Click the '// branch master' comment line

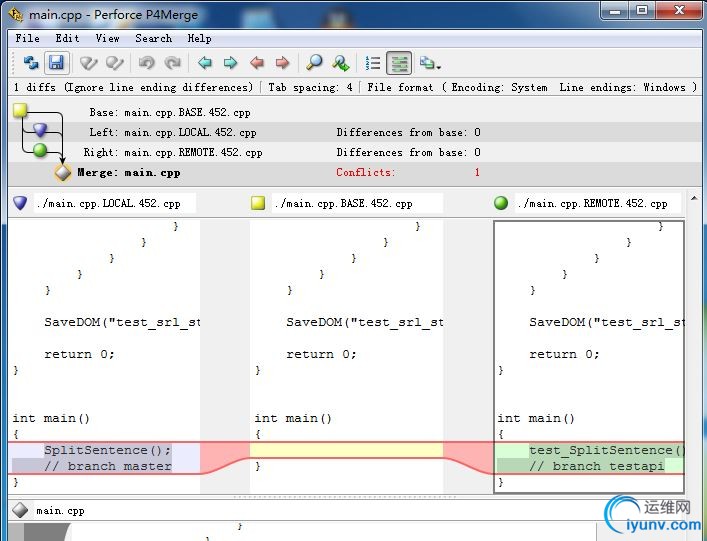(108, 466)
